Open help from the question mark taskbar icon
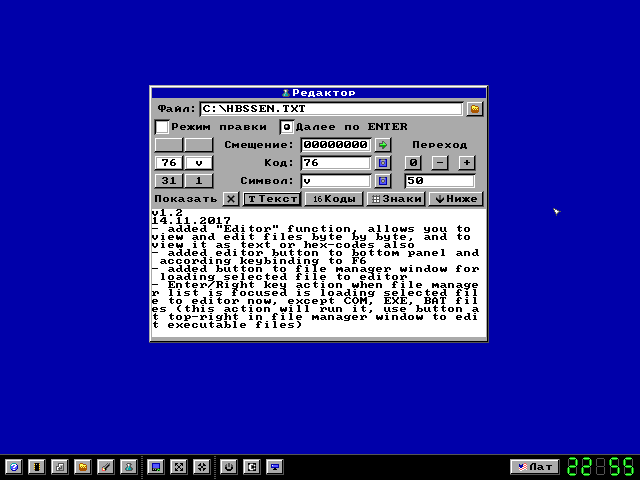640x480 pixels. coord(13,466)
